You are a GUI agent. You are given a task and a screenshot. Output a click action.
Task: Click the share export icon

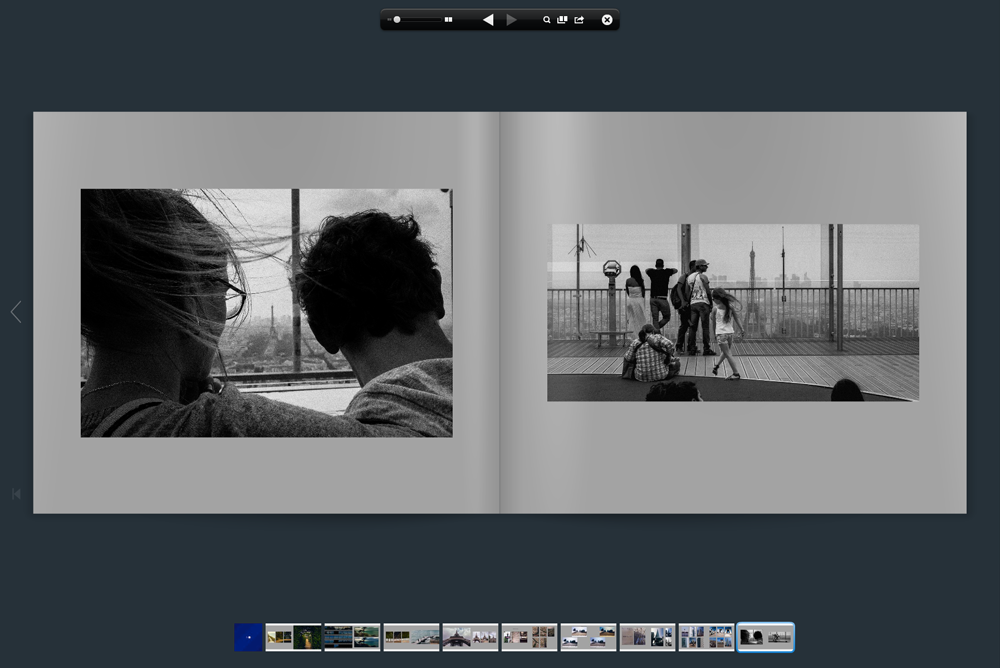pos(579,20)
